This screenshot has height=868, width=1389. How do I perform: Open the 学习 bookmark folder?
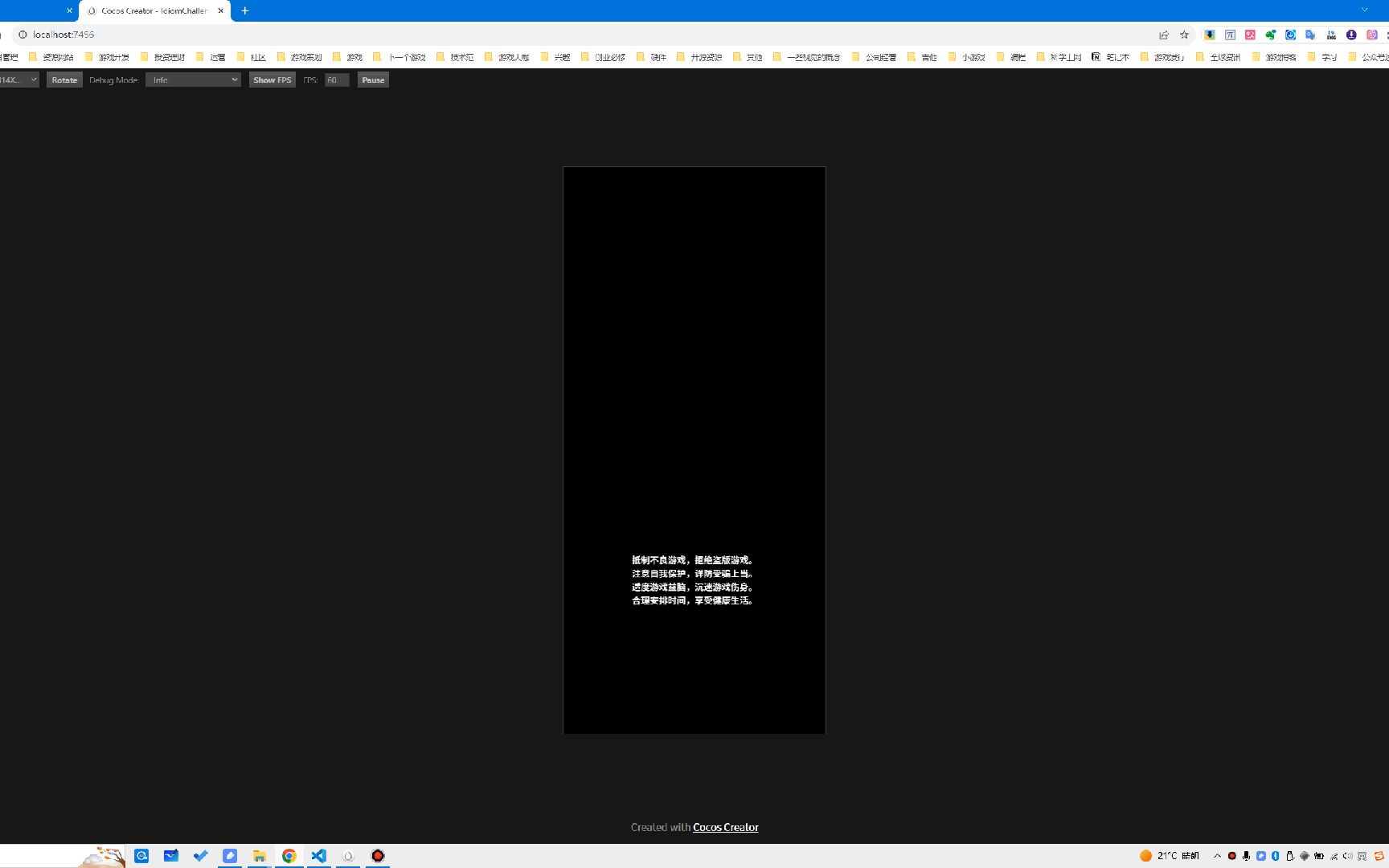[1322, 57]
